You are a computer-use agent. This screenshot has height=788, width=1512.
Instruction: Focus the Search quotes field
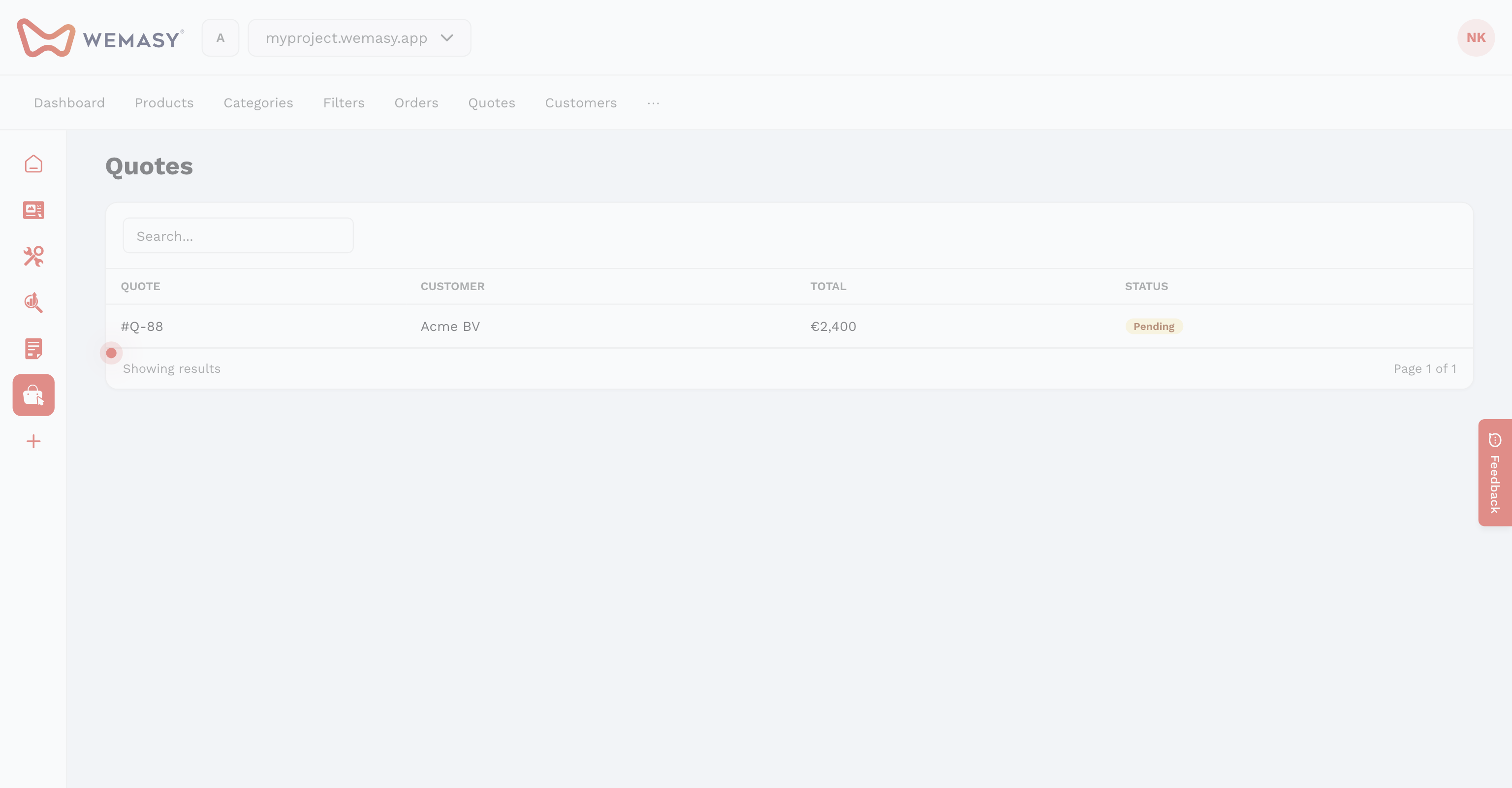tap(238, 235)
